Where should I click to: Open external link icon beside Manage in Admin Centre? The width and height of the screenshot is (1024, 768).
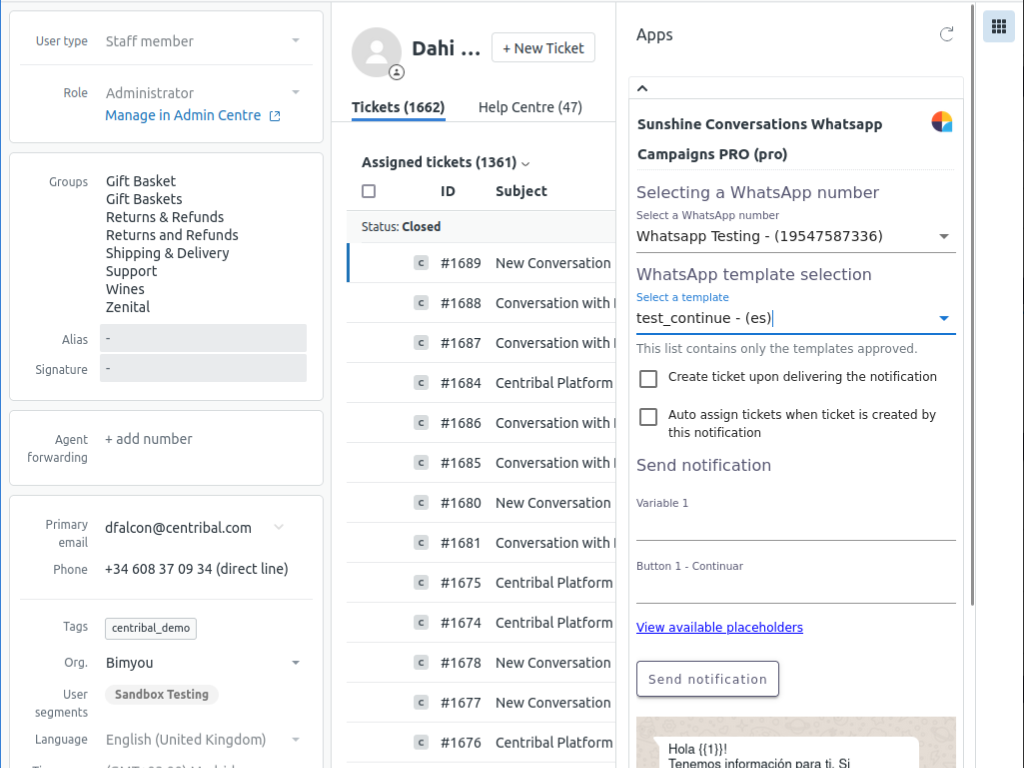pyautogui.click(x=275, y=116)
